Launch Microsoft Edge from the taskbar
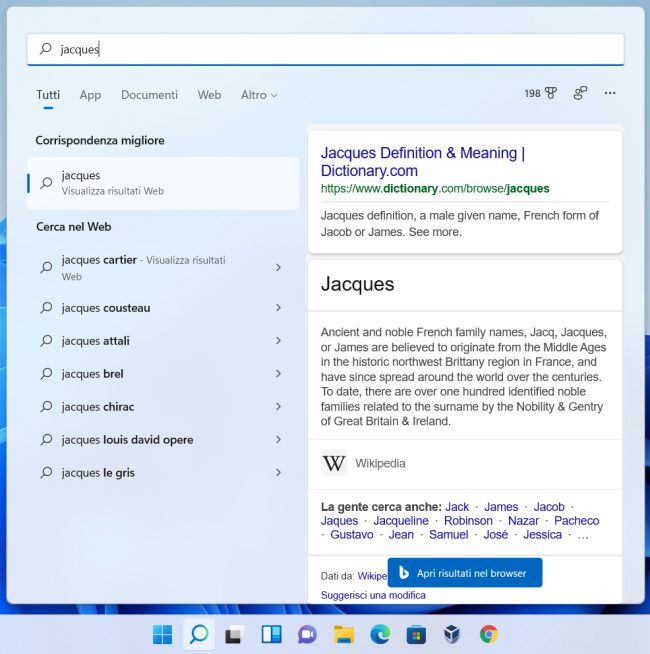Viewport: 650px width, 654px height. [x=380, y=634]
